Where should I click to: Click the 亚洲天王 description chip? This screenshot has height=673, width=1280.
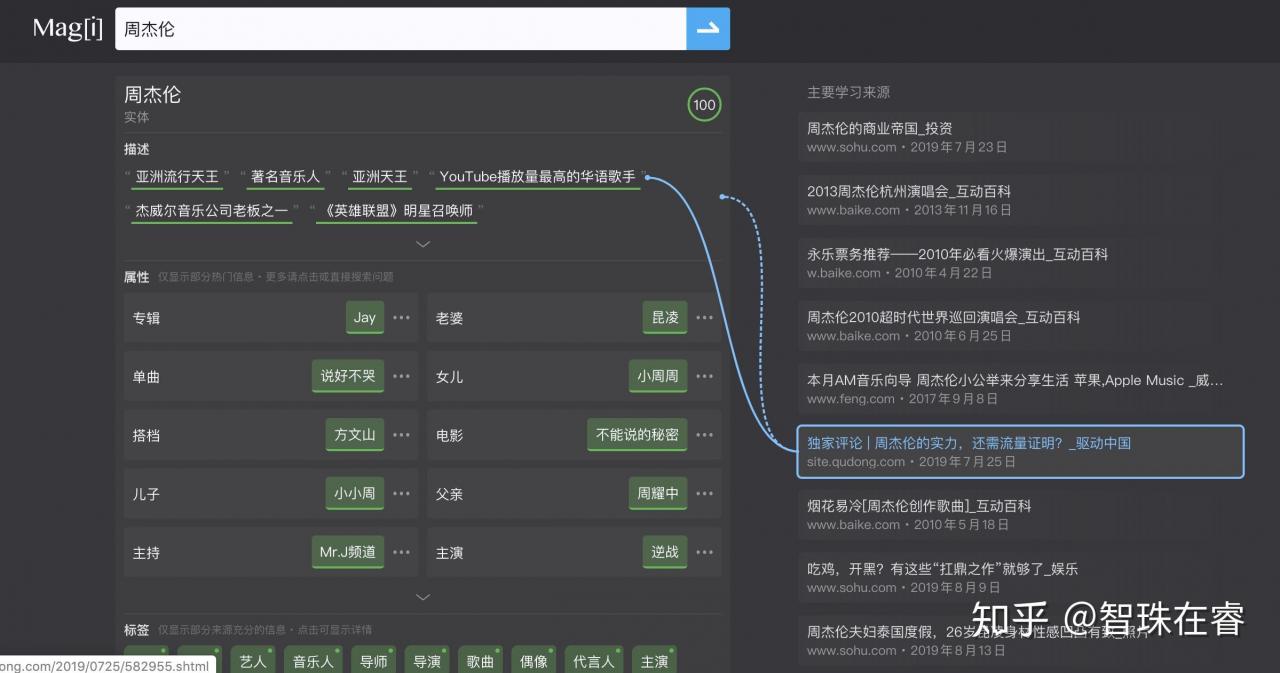[380, 177]
